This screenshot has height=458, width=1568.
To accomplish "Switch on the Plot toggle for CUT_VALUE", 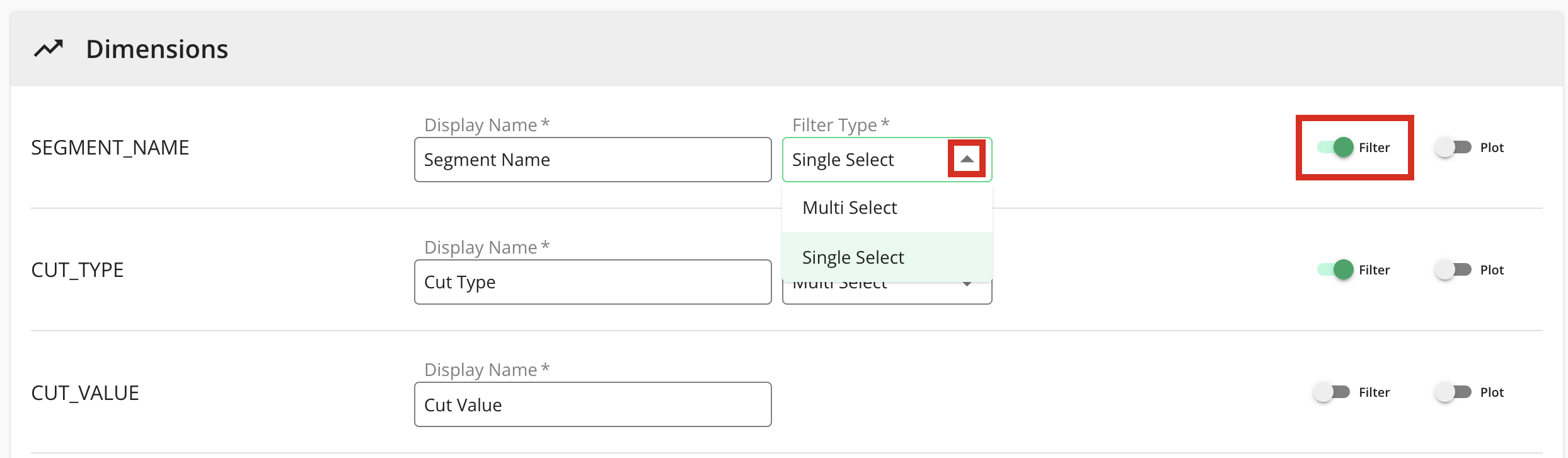I will [x=1453, y=392].
